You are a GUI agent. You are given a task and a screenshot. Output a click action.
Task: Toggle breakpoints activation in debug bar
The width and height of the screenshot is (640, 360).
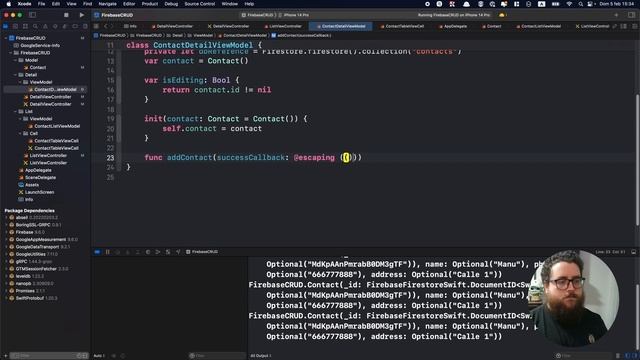click(97, 252)
